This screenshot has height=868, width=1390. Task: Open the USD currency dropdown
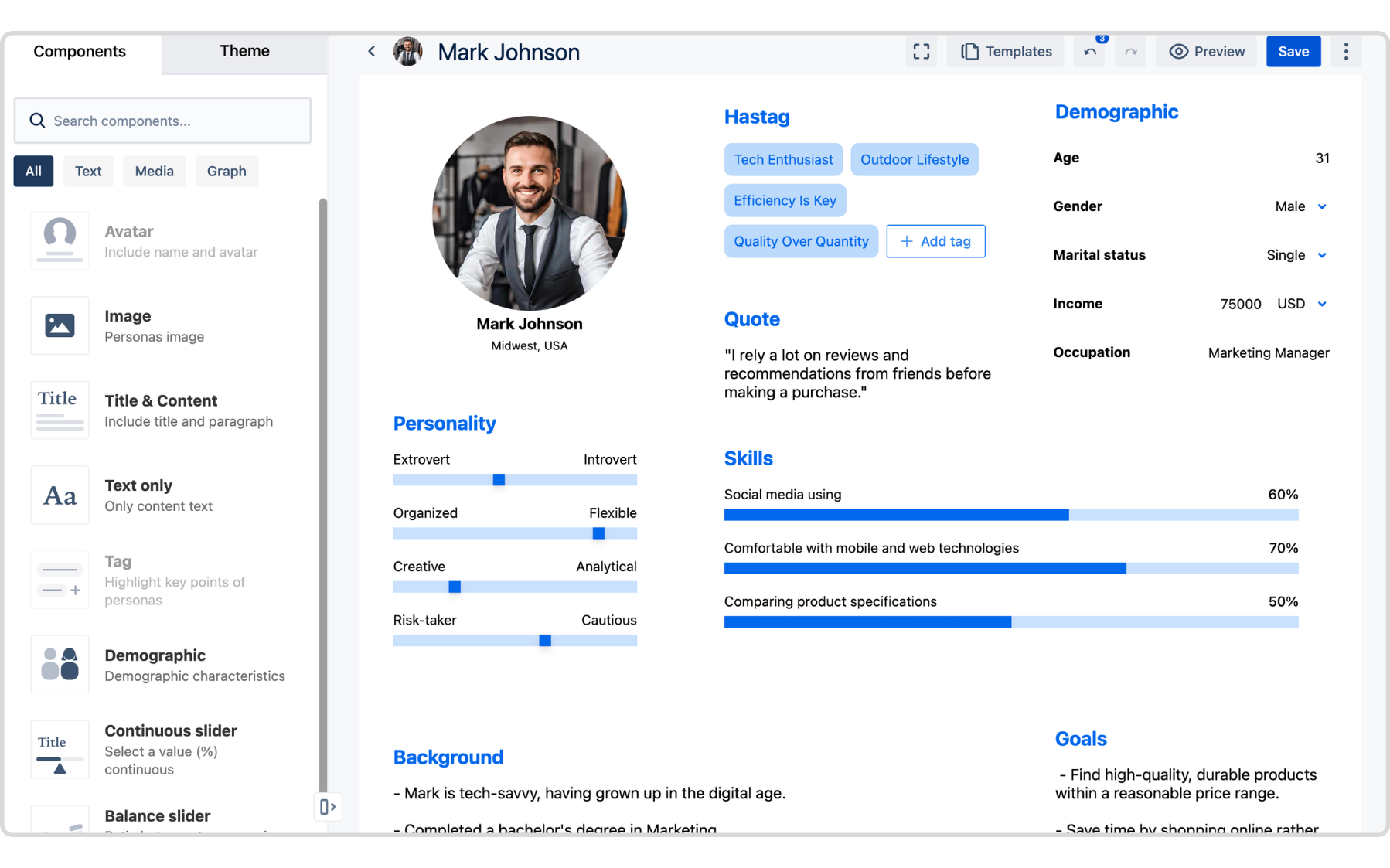click(x=1323, y=304)
